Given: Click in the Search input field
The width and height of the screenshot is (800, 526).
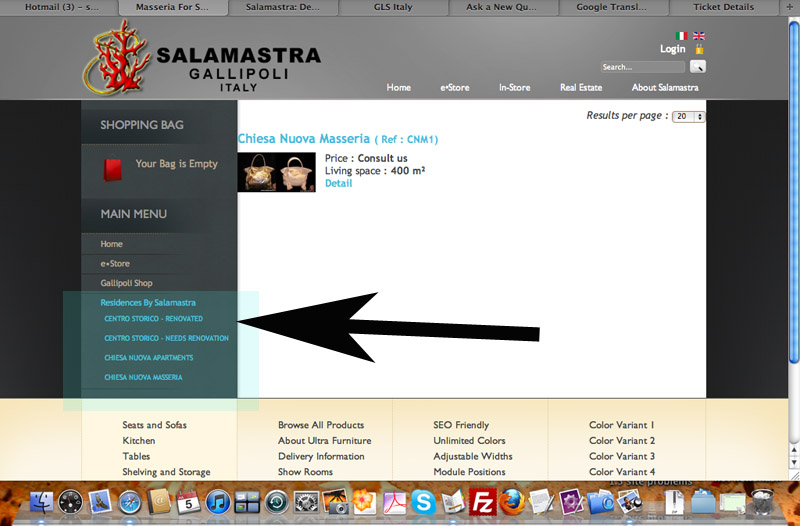Looking at the screenshot, I should point(643,67).
